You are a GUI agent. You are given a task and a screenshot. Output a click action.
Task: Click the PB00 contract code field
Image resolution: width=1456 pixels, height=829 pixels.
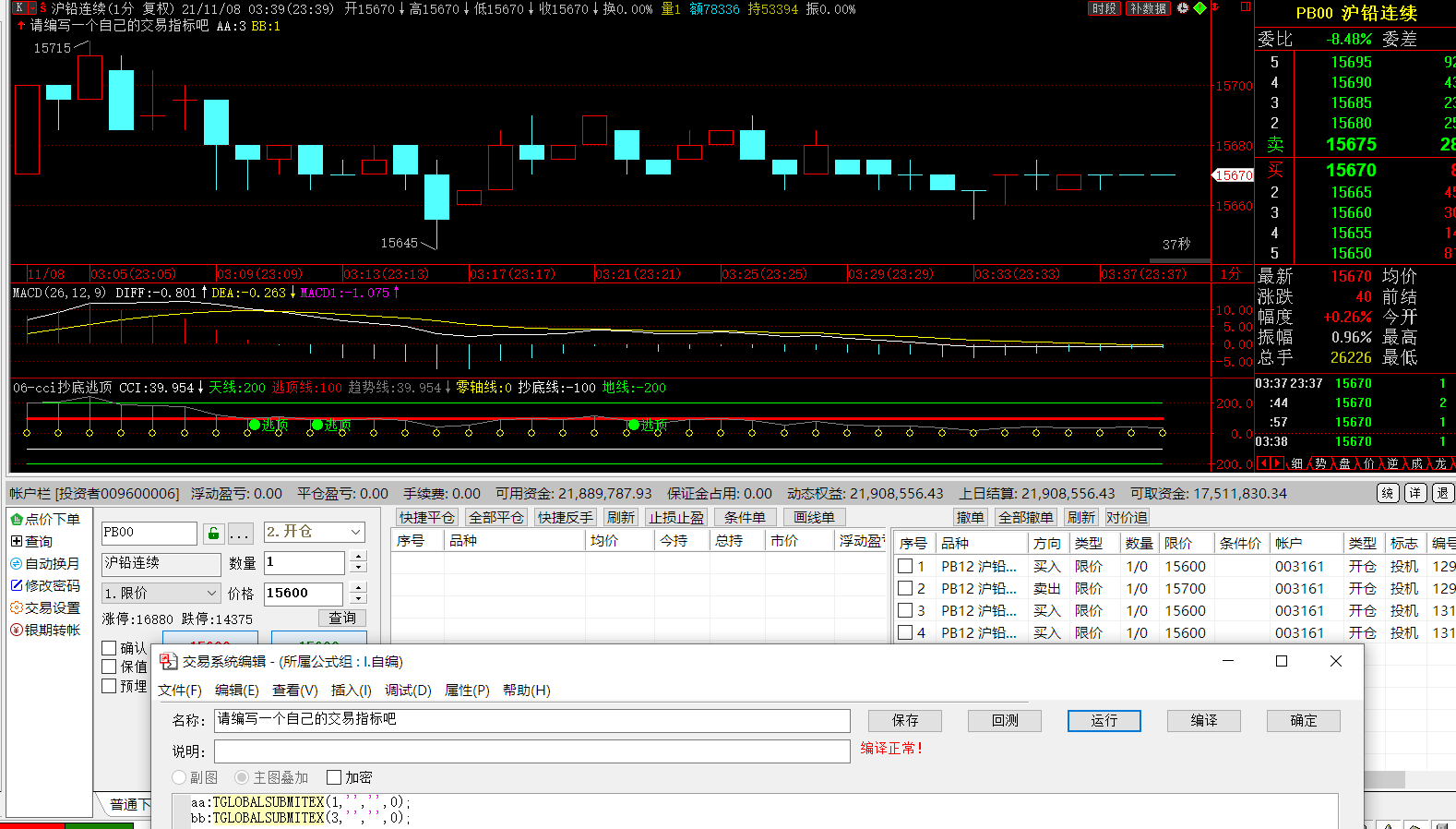149,533
